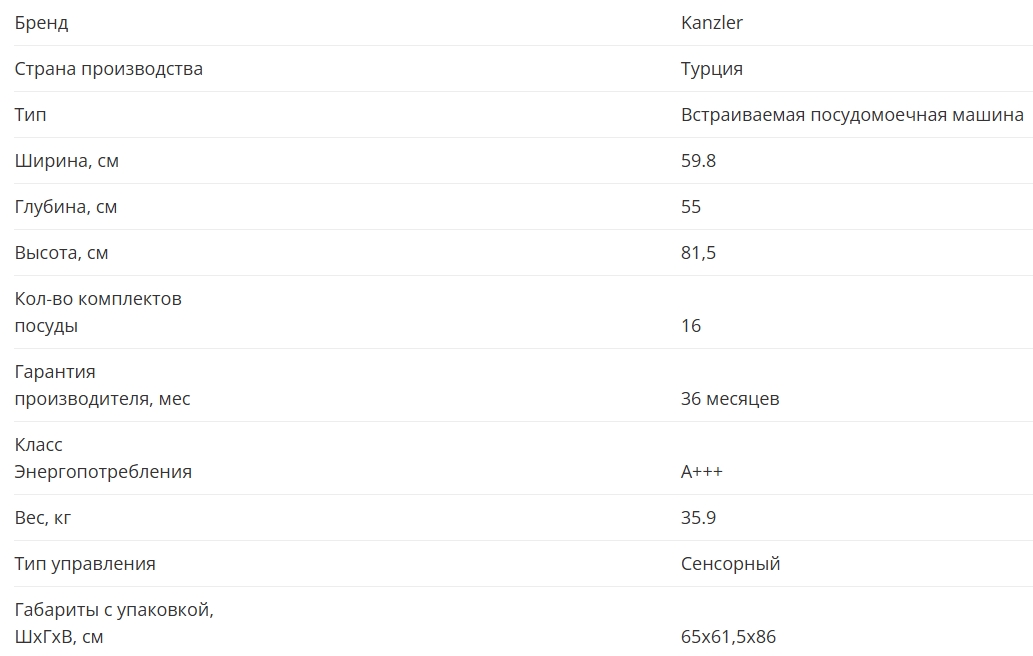Click the height value "81,5"

[x=698, y=253]
